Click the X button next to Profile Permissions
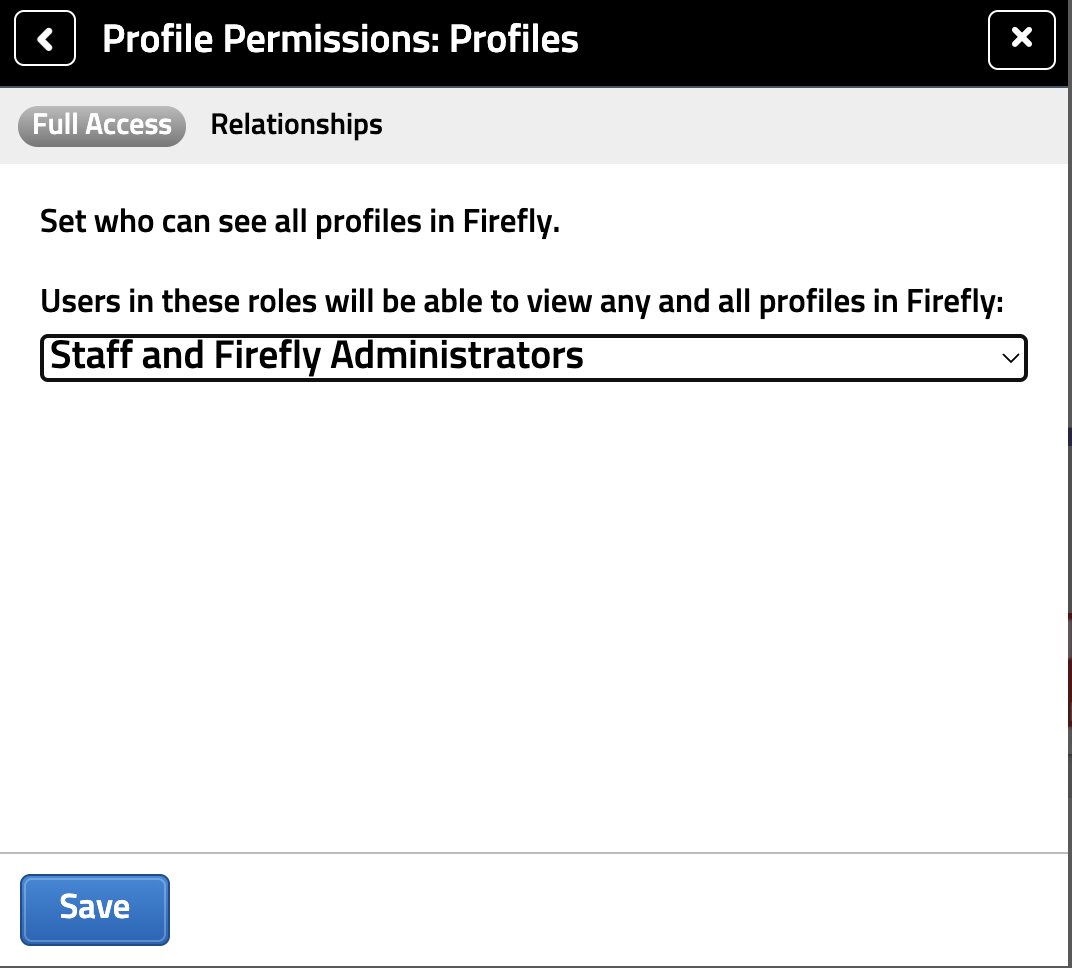 1022,40
